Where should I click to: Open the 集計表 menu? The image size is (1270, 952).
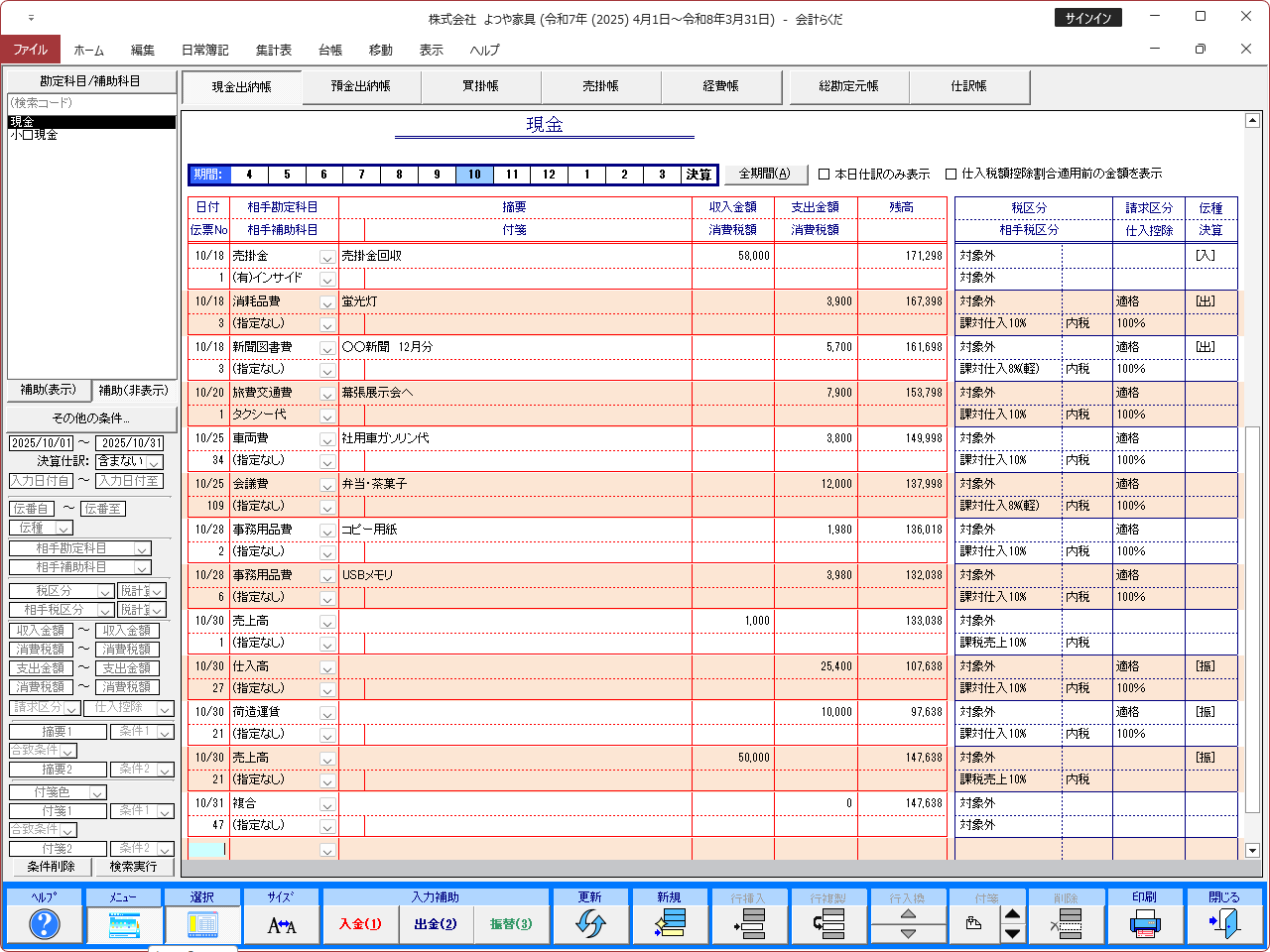(273, 50)
